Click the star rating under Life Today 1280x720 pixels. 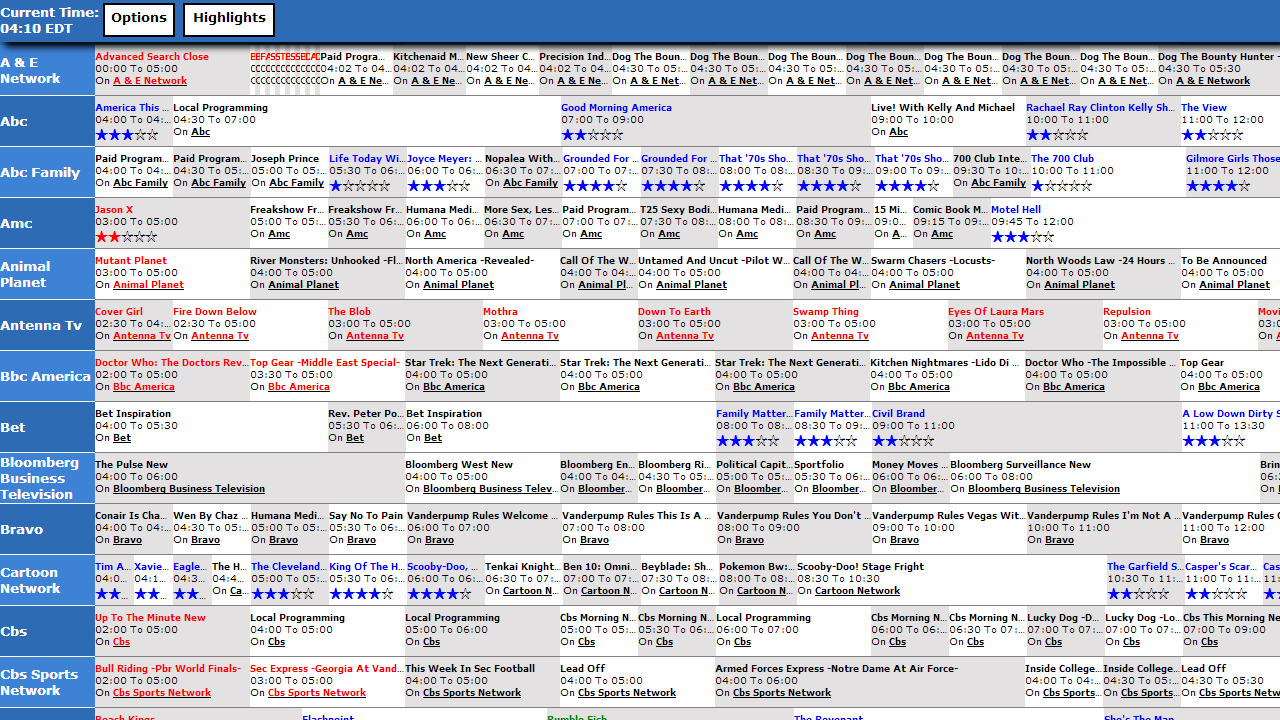click(x=361, y=186)
